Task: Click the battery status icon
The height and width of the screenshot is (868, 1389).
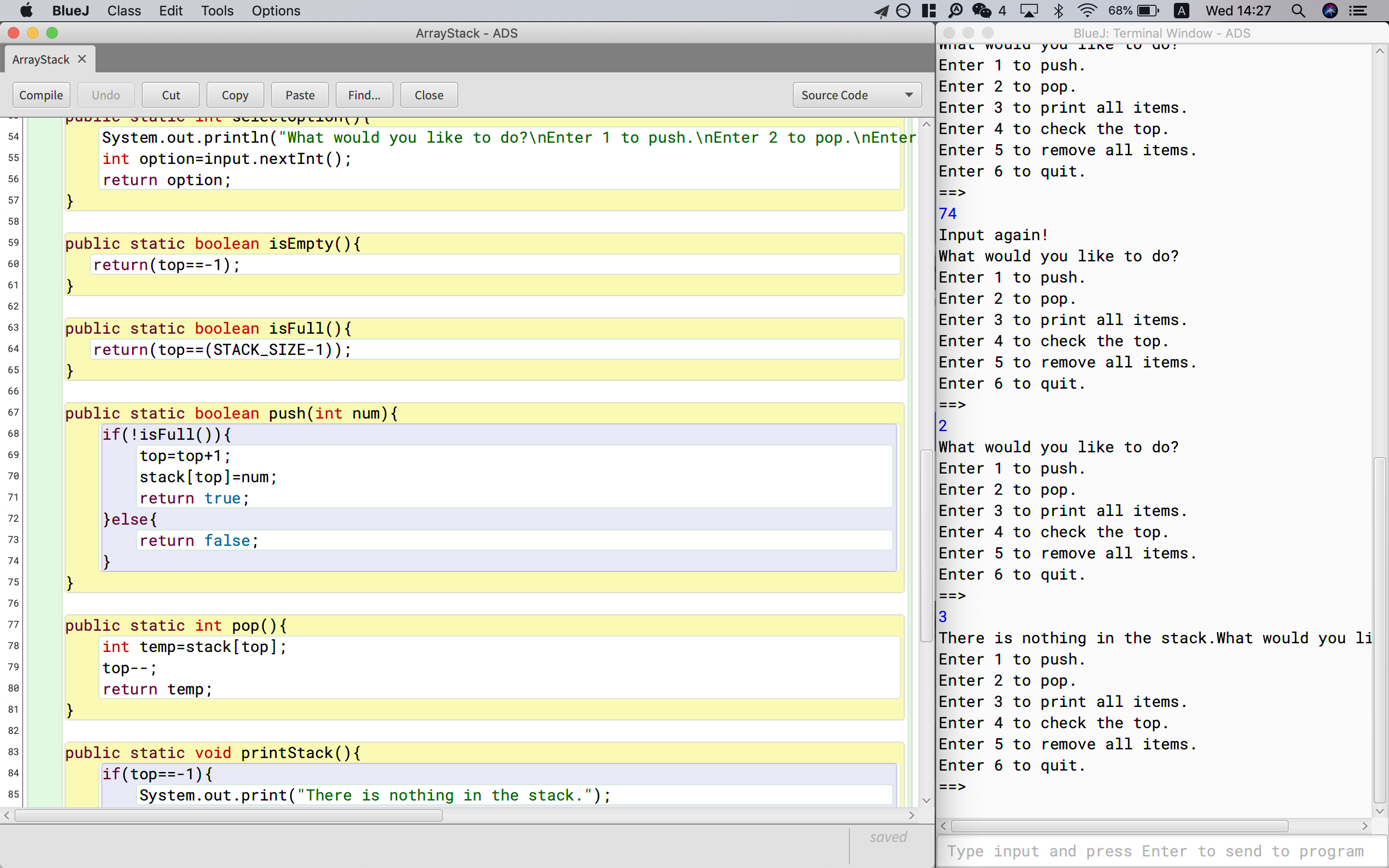Action: pos(1148,11)
